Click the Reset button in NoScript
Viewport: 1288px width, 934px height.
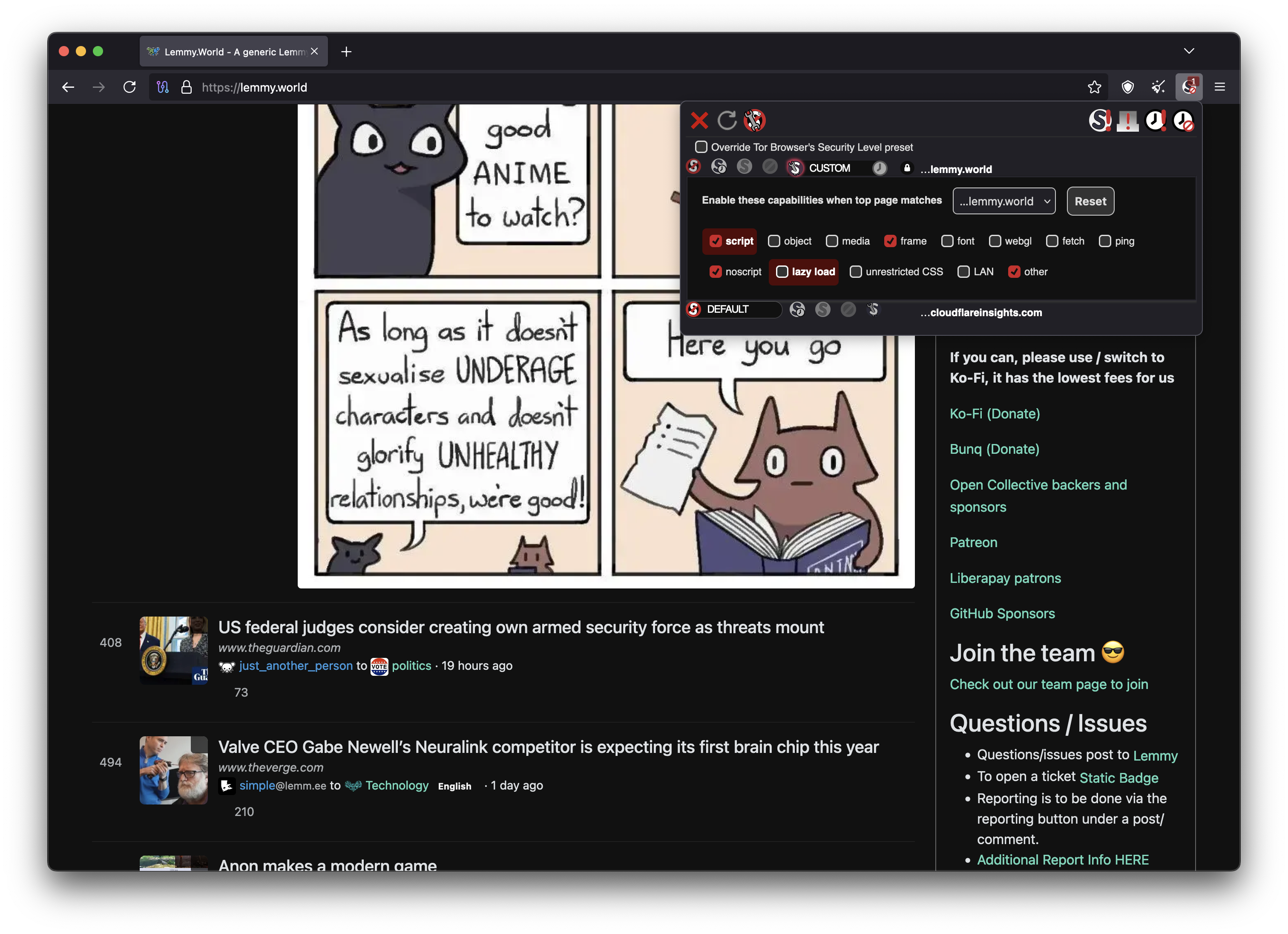pyautogui.click(x=1090, y=201)
